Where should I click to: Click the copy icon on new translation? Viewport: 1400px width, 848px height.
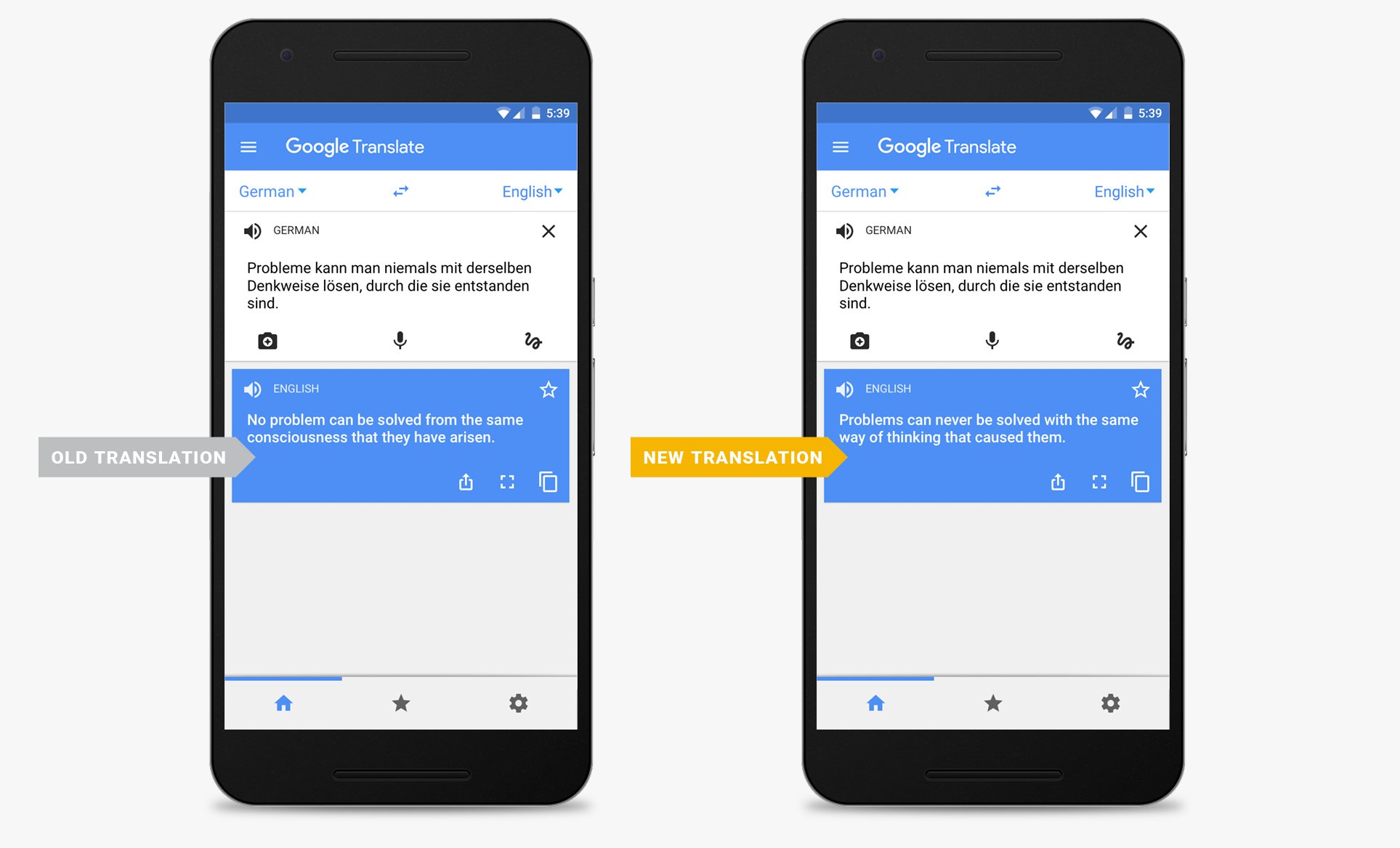tap(1140, 481)
